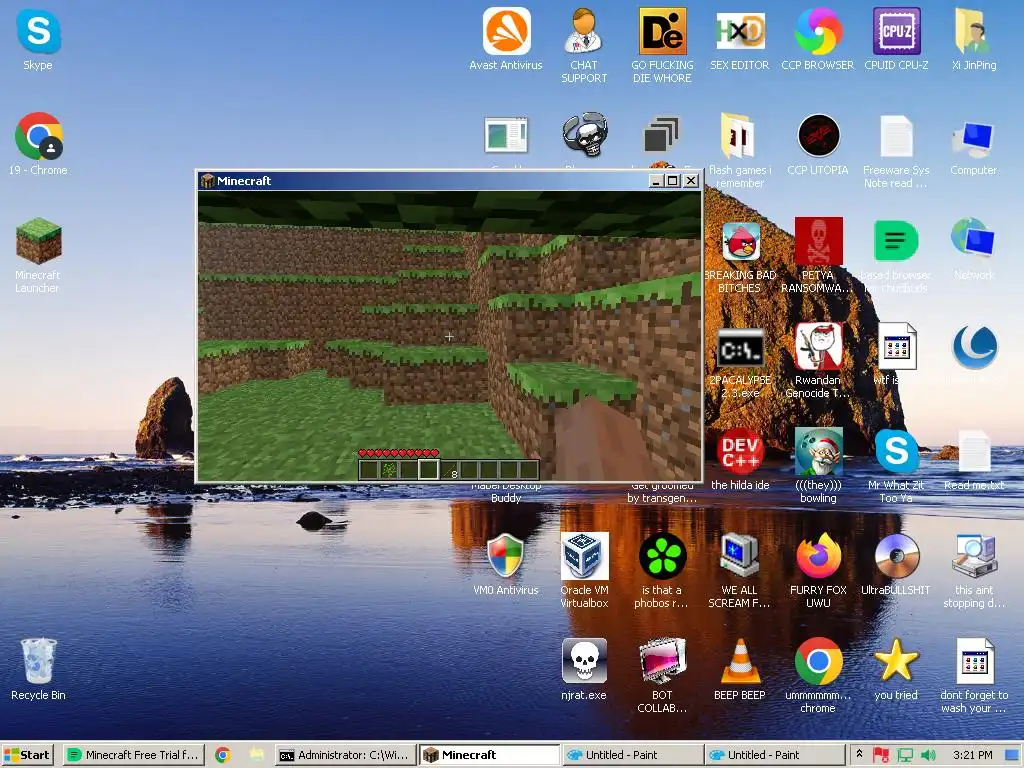Select the FURRY FOX UWU Firefox icon
The height and width of the screenshot is (768, 1024).
coord(818,556)
